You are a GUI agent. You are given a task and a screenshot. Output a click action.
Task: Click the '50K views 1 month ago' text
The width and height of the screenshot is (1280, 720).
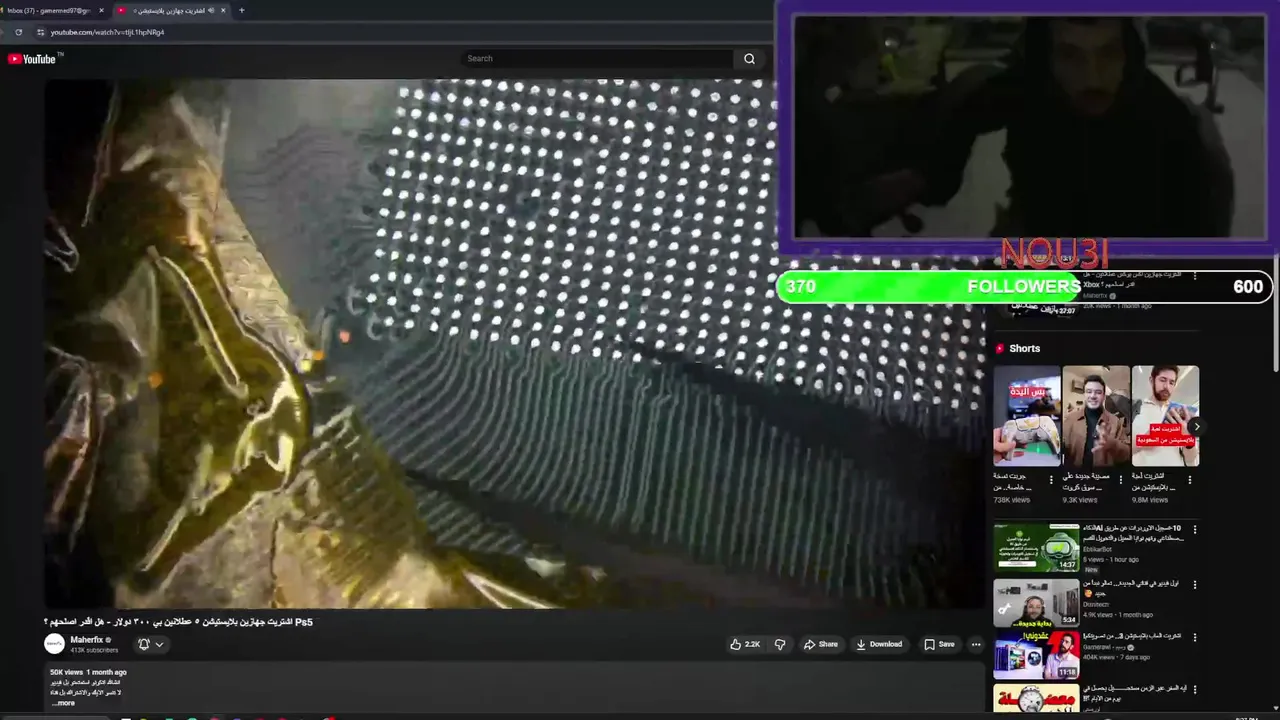(x=88, y=672)
